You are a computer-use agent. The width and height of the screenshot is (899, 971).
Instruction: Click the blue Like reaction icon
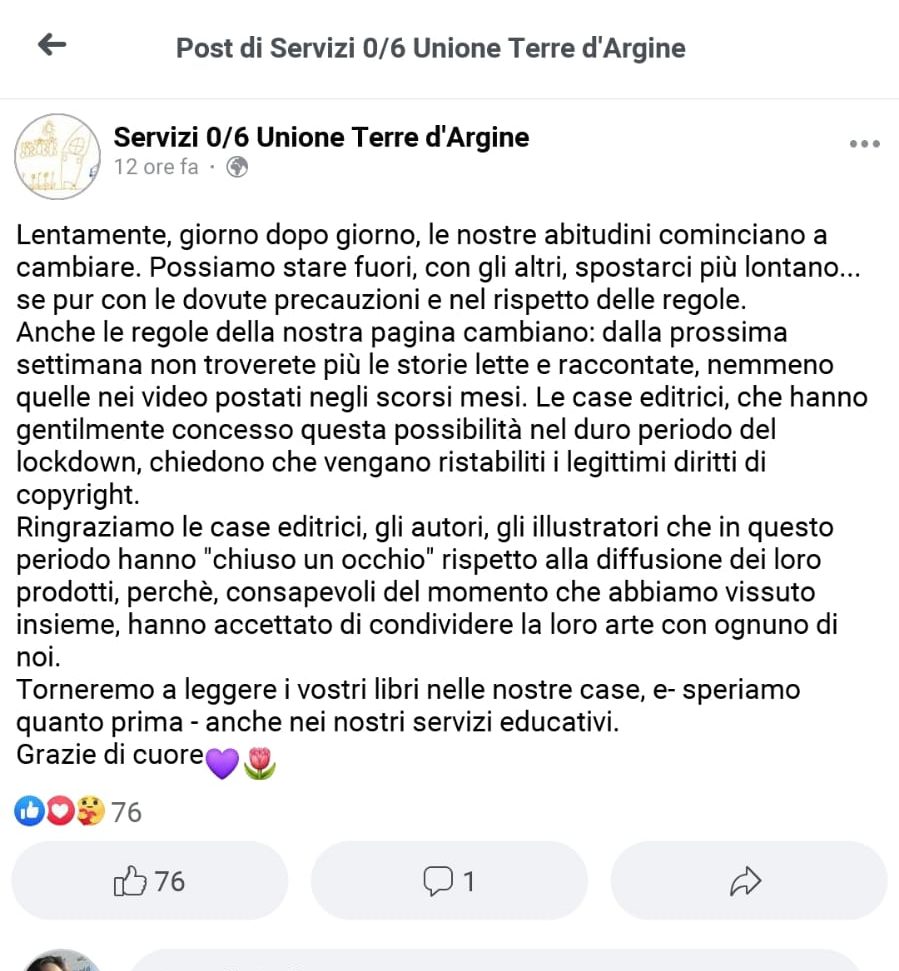pyautogui.click(x=29, y=811)
